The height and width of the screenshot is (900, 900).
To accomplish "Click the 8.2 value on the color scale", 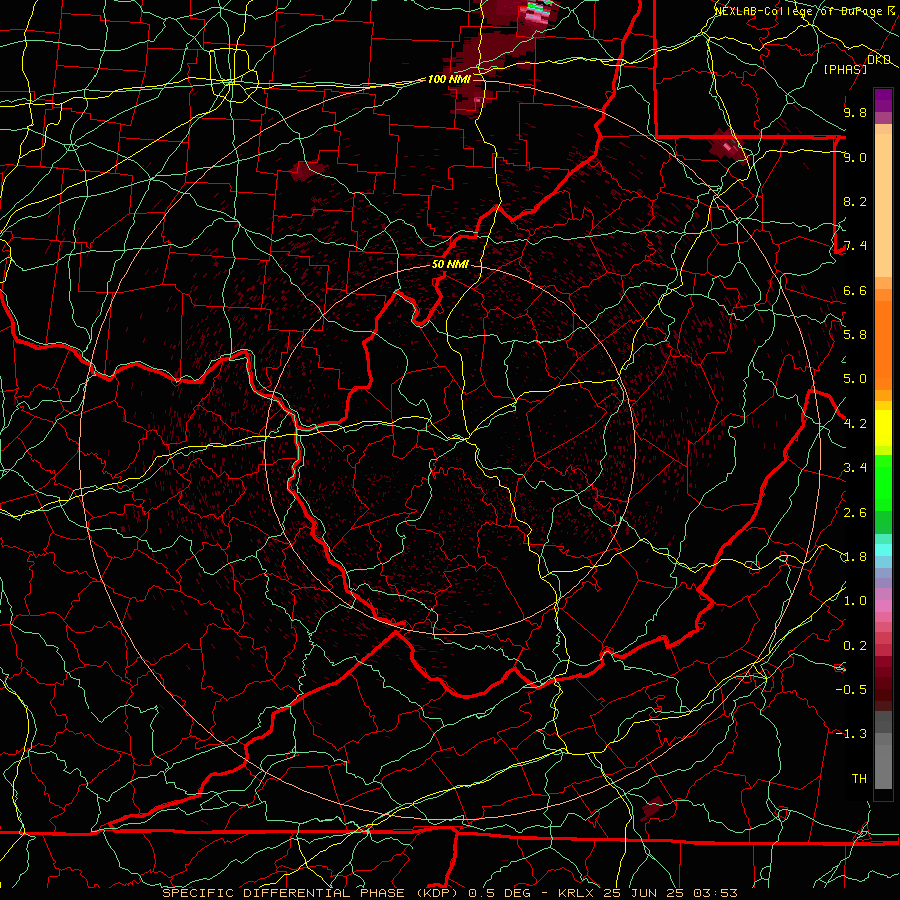I will (855, 201).
